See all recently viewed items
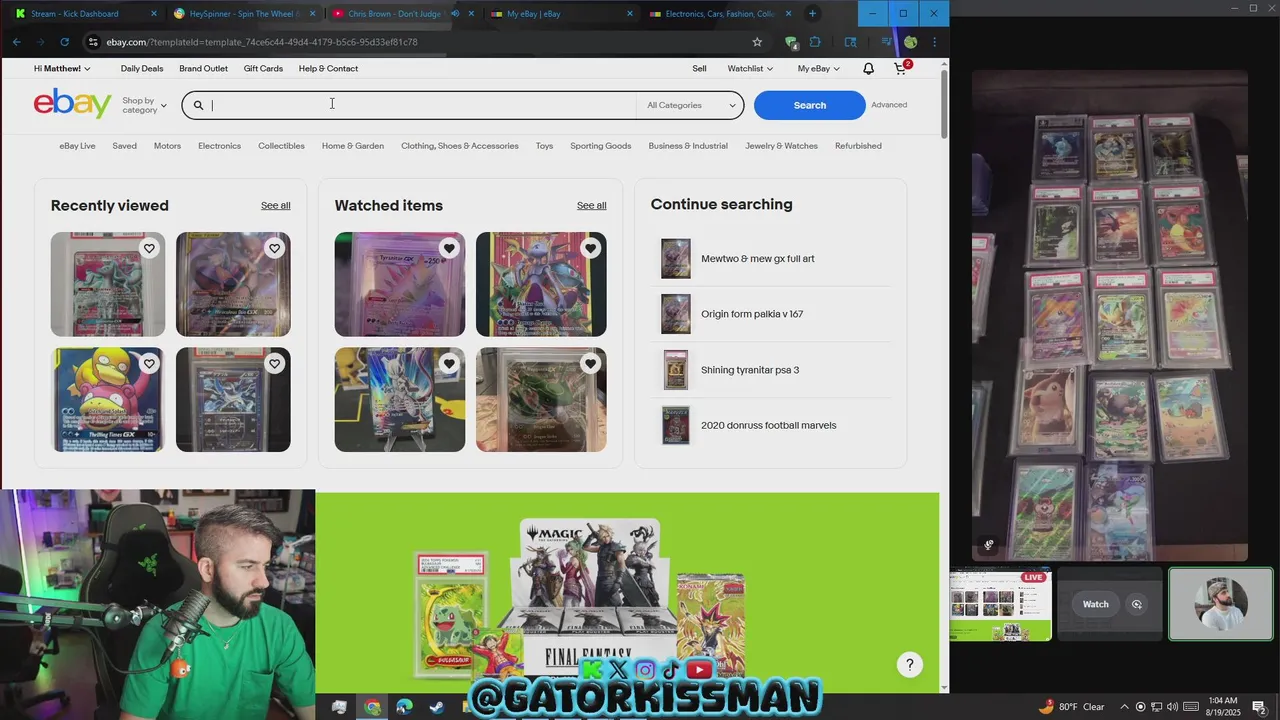This screenshot has height=720, width=1280. [x=275, y=206]
